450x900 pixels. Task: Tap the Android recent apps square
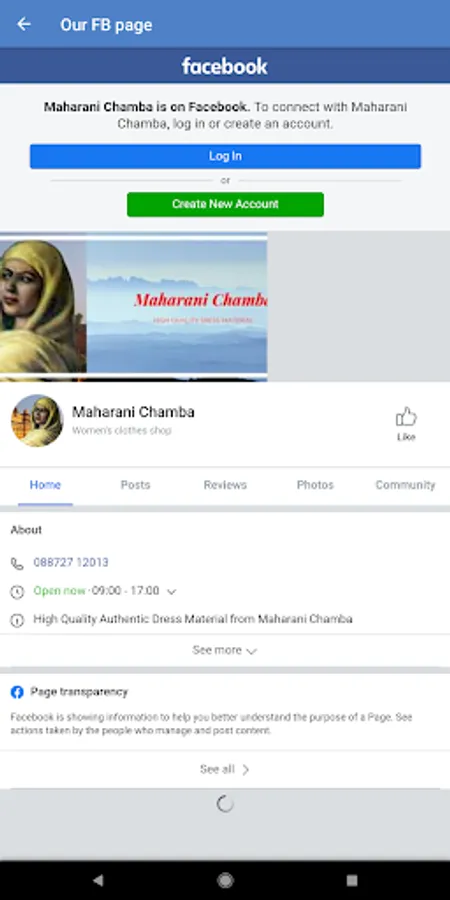352,880
